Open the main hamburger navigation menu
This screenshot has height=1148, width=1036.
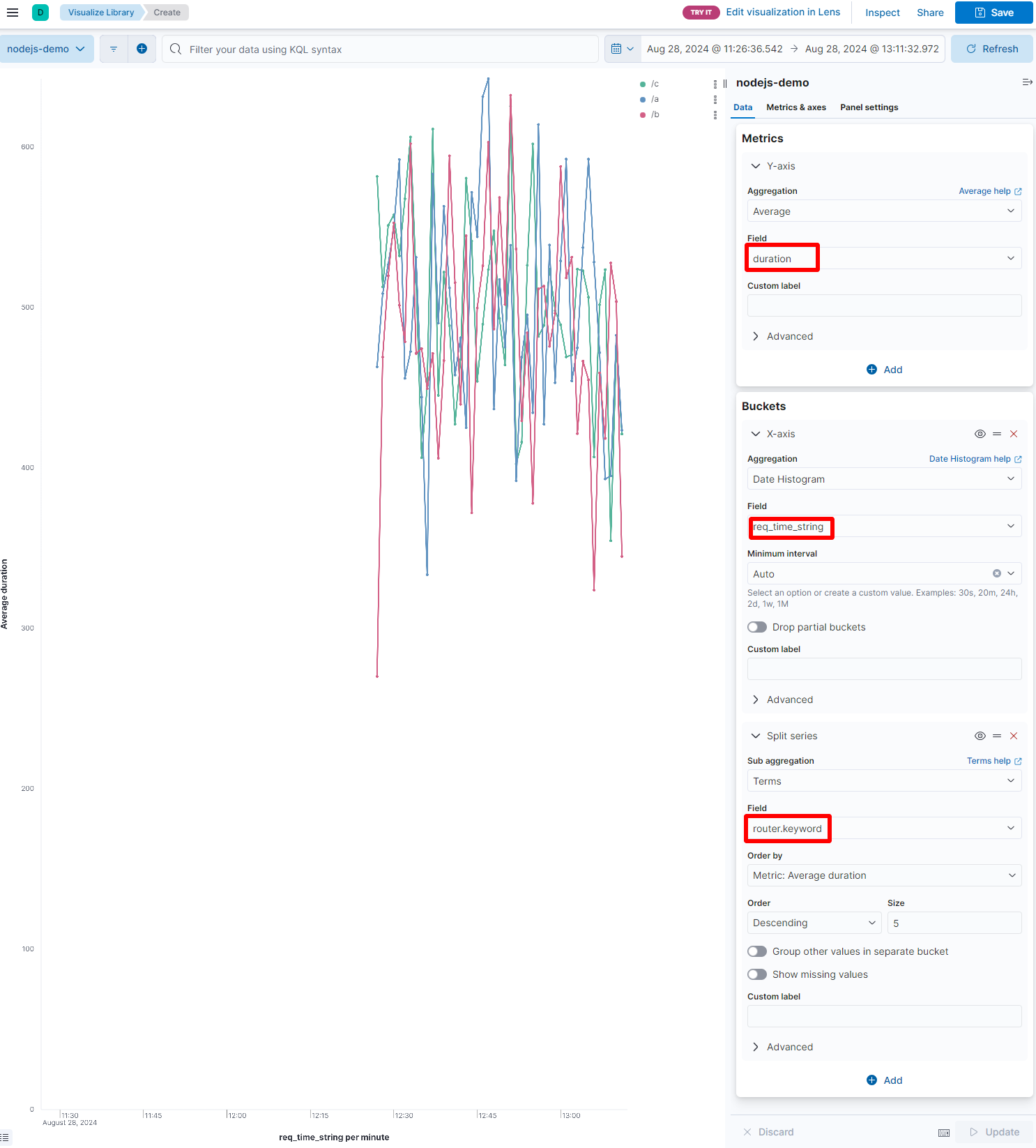pos(13,13)
